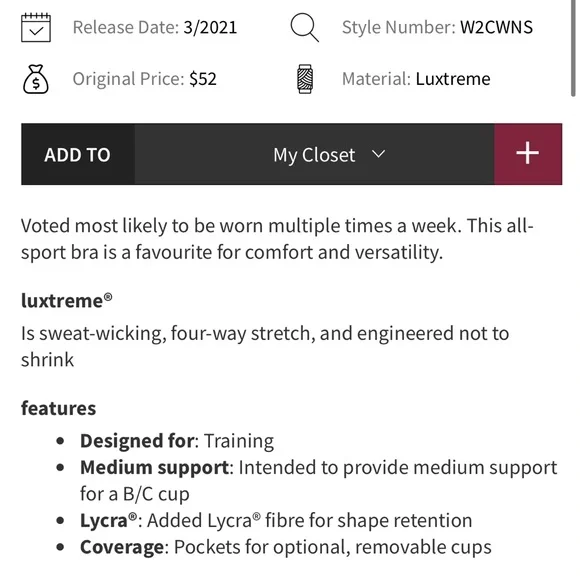Click the Lycra shape retention bullet
The height and width of the screenshot is (580, 580).
276,520
